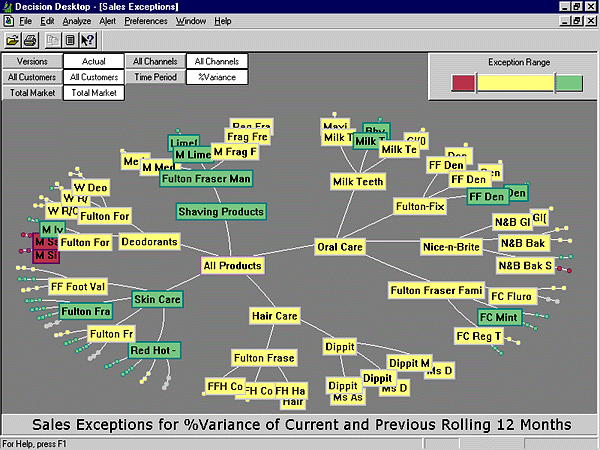Open the File menu

pos(25,21)
